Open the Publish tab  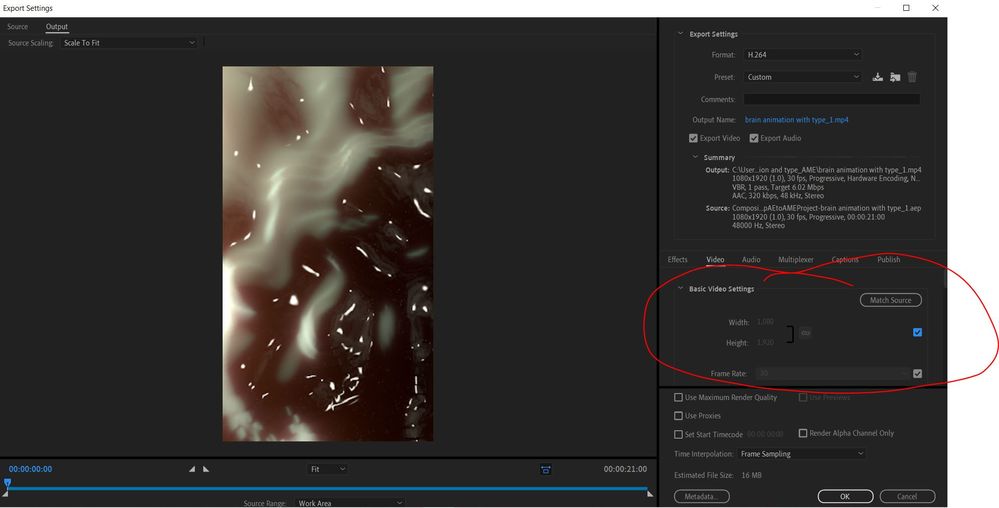[x=888, y=259]
